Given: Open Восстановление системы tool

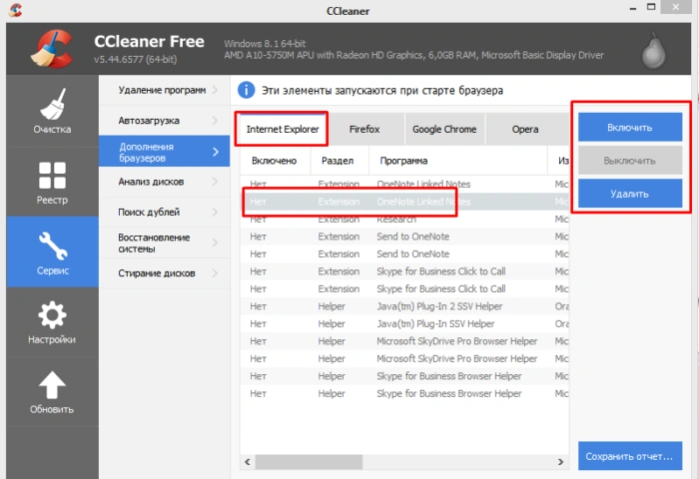Looking at the screenshot, I should [164, 243].
